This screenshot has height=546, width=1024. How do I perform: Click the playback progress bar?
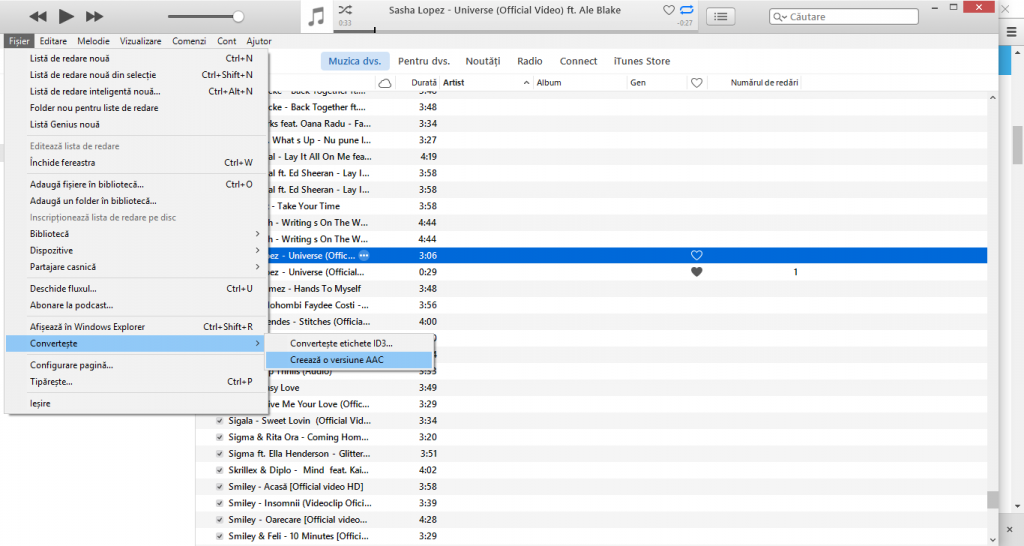click(x=514, y=30)
